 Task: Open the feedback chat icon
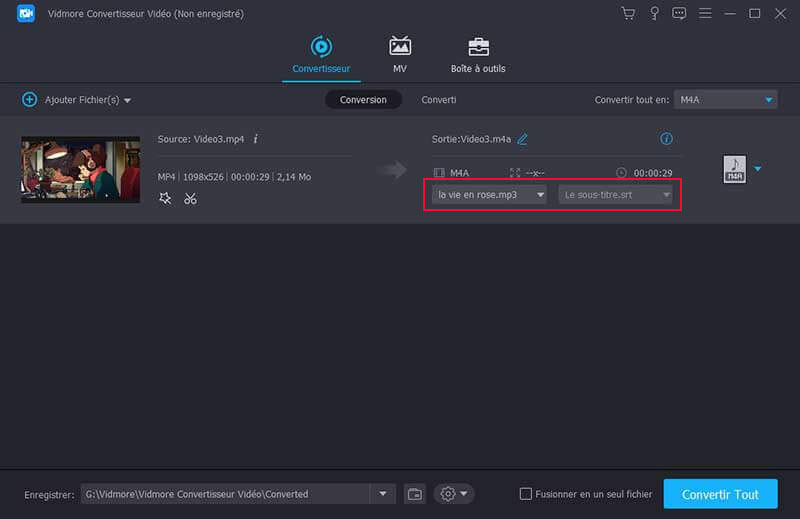679,14
